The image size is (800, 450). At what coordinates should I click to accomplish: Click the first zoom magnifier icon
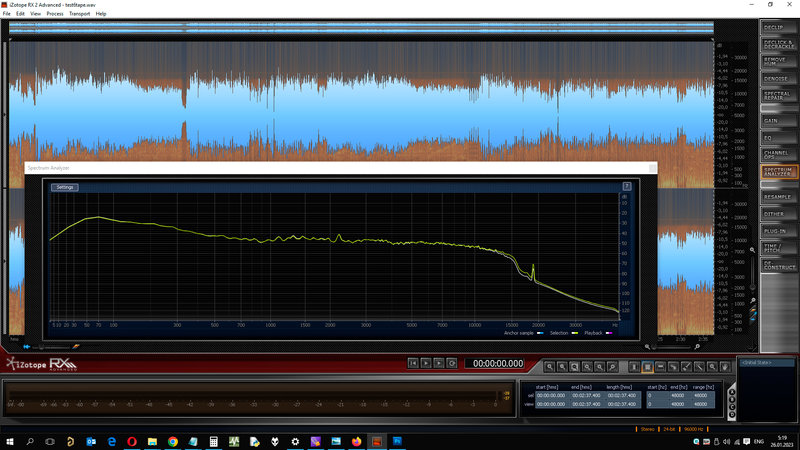pyautogui.click(x=549, y=367)
